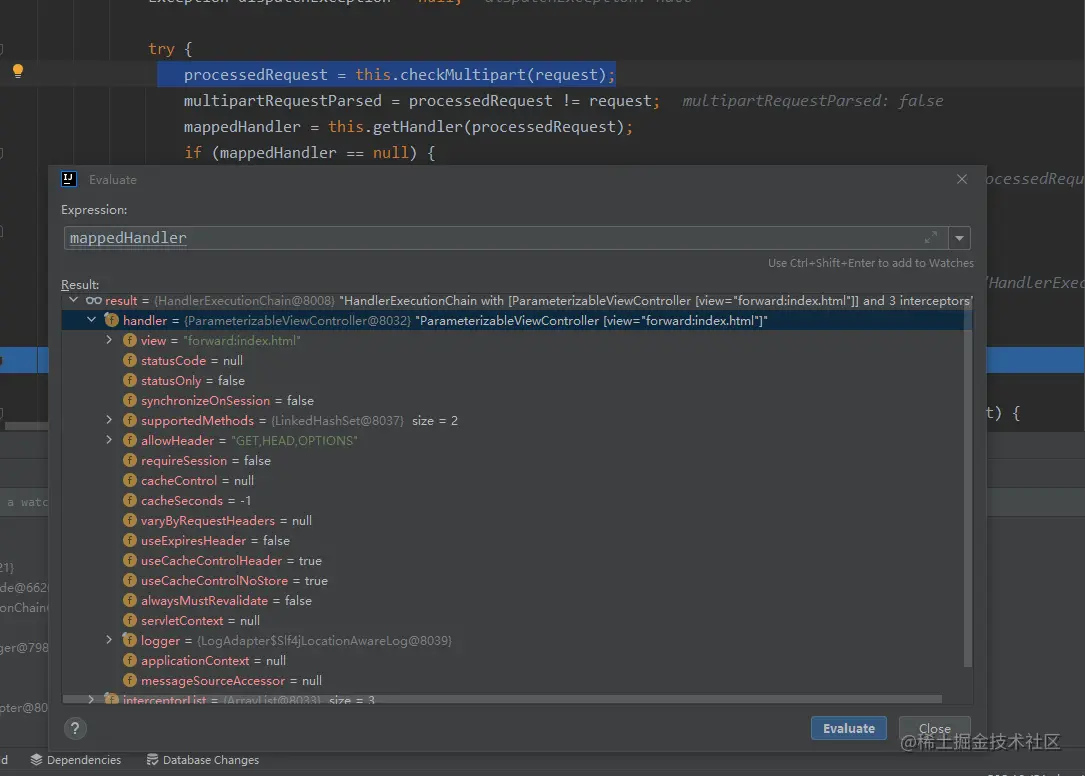Click the result tree horizontal scrollbar
Image resolution: width=1085 pixels, height=776 pixels.
click(502, 699)
